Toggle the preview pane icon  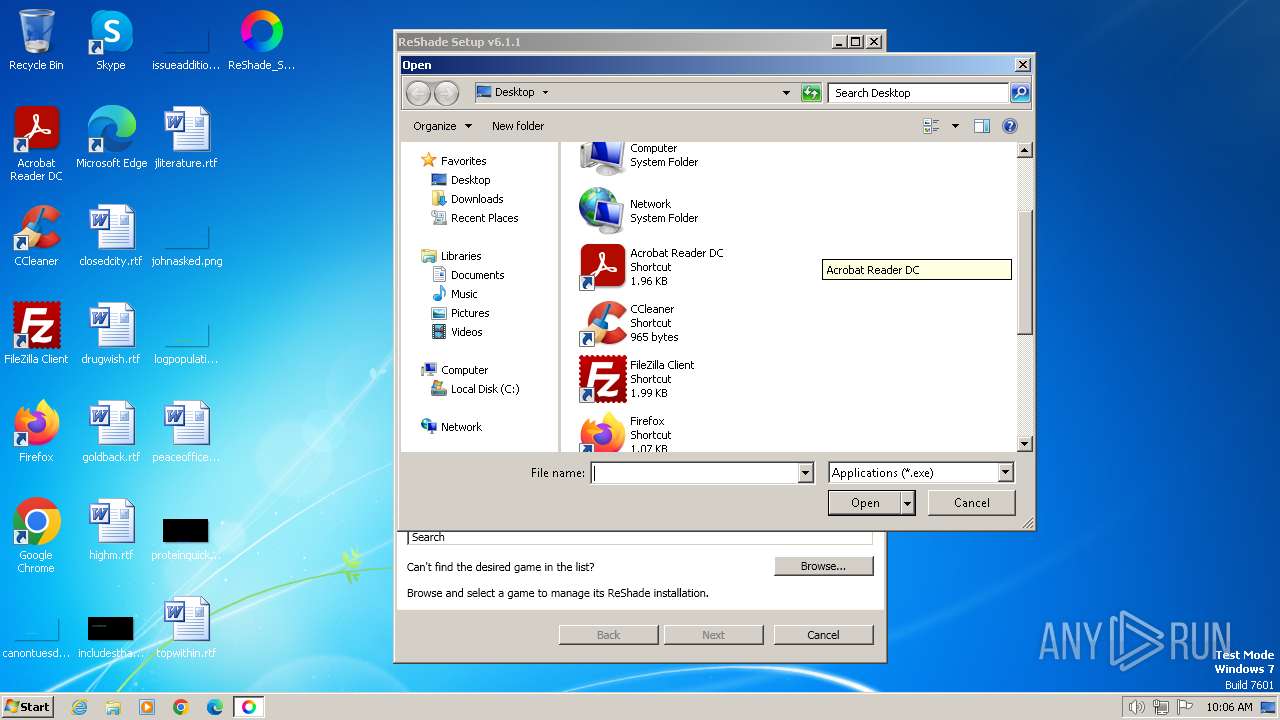pyautogui.click(x=981, y=126)
